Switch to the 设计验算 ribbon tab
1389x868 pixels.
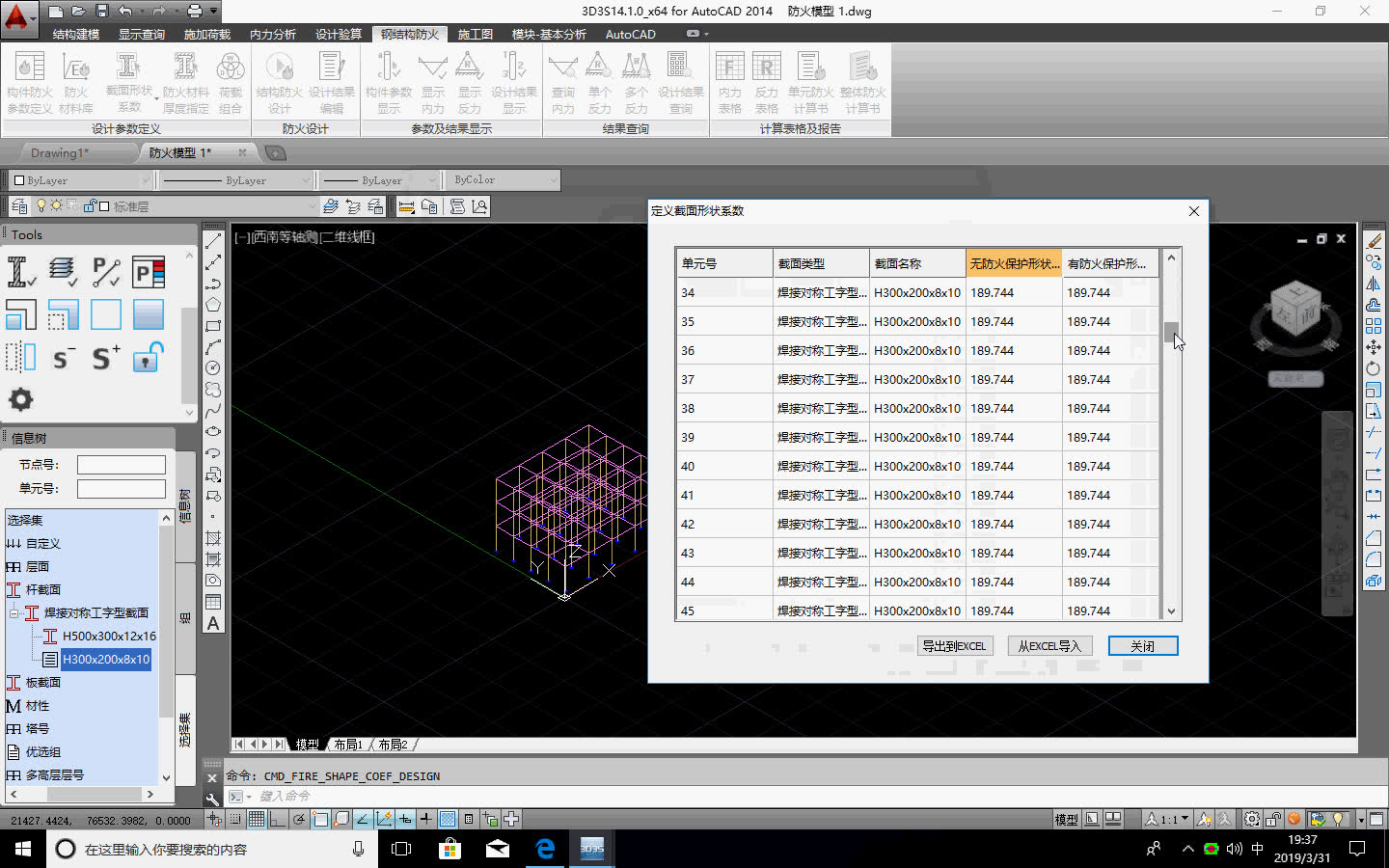(x=339, y=34)
